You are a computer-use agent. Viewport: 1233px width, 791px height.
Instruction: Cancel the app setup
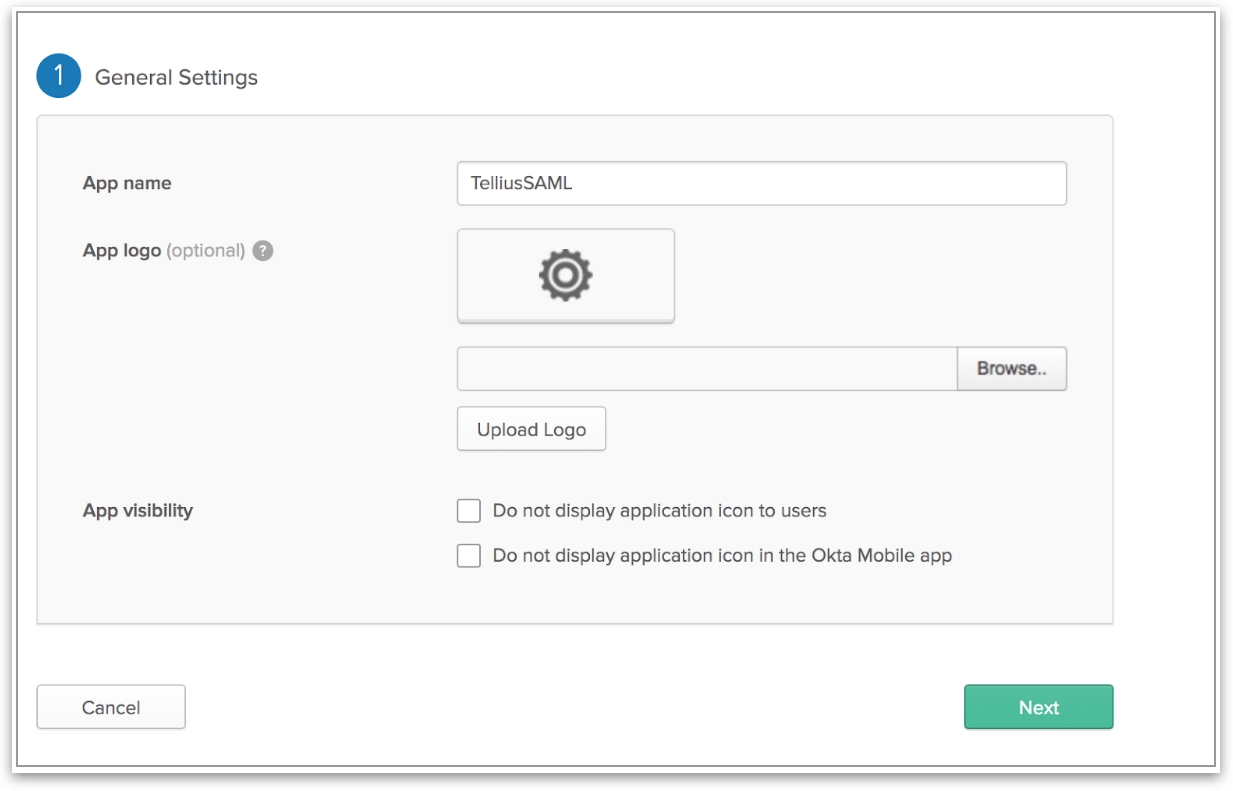[111, 707]
